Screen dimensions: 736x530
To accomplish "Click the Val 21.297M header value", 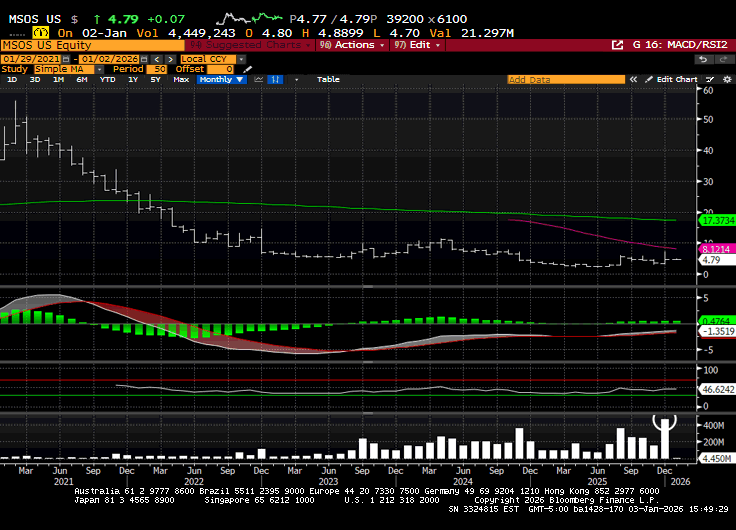I will 472,33.
